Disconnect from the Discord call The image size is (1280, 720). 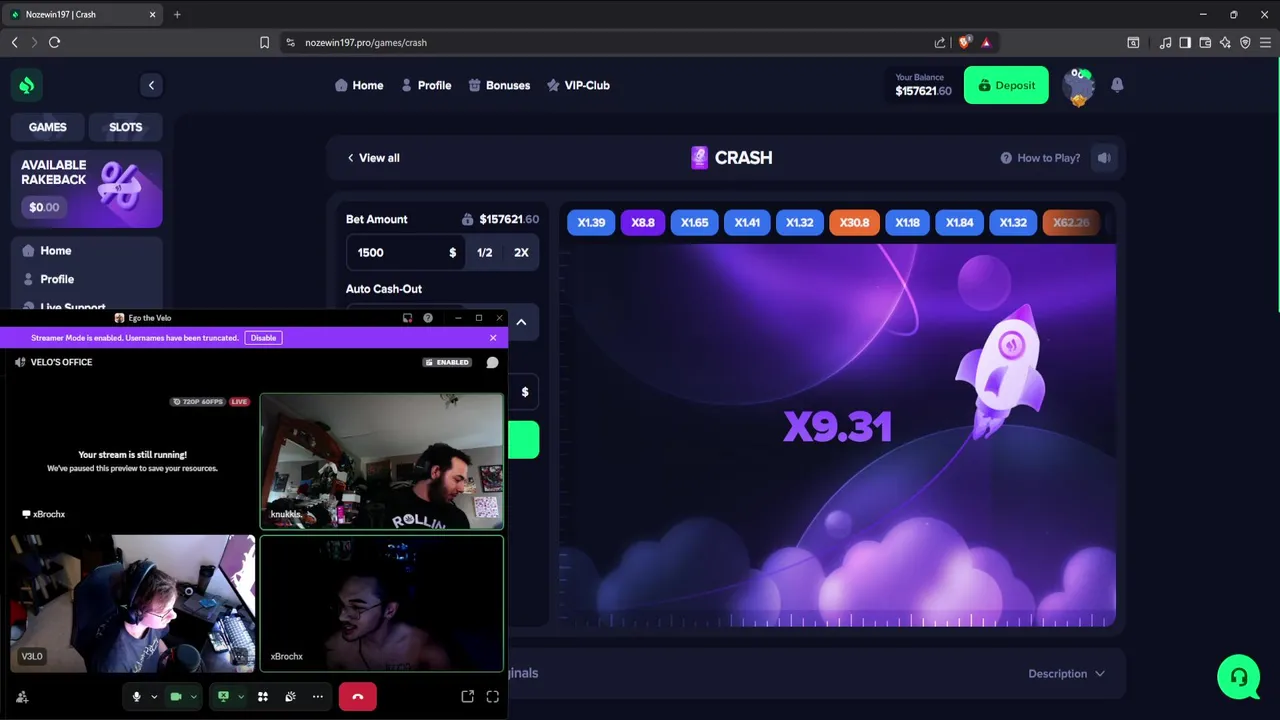coord(358,697)
